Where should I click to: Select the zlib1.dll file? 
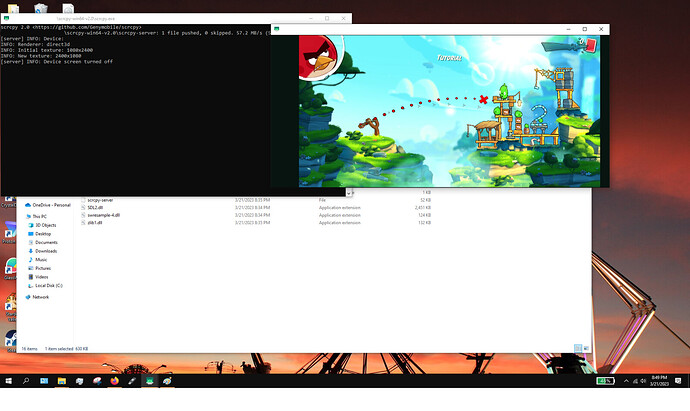point(96,223)
